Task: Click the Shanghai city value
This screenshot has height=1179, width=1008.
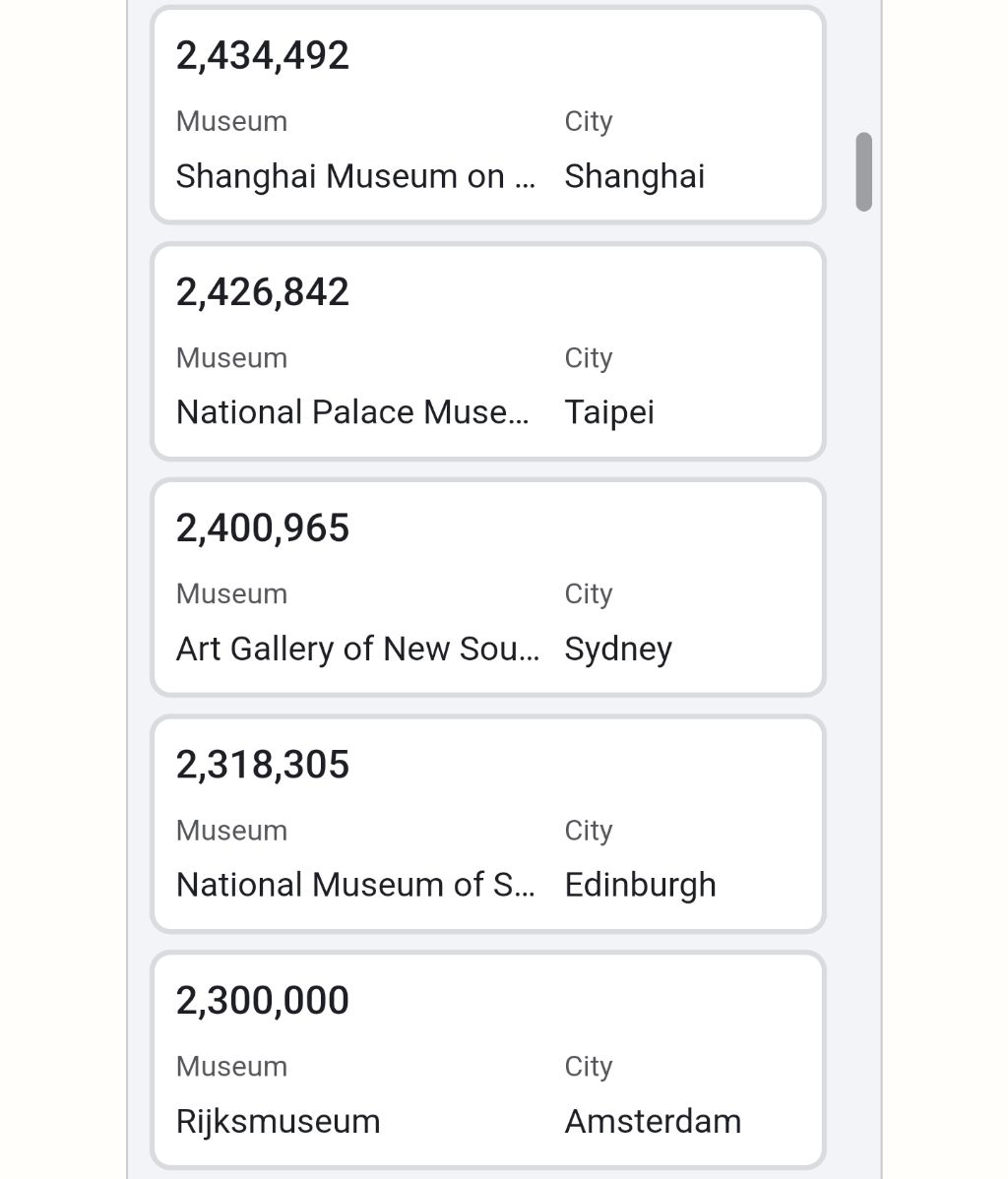Action: (x=635, y=177)
